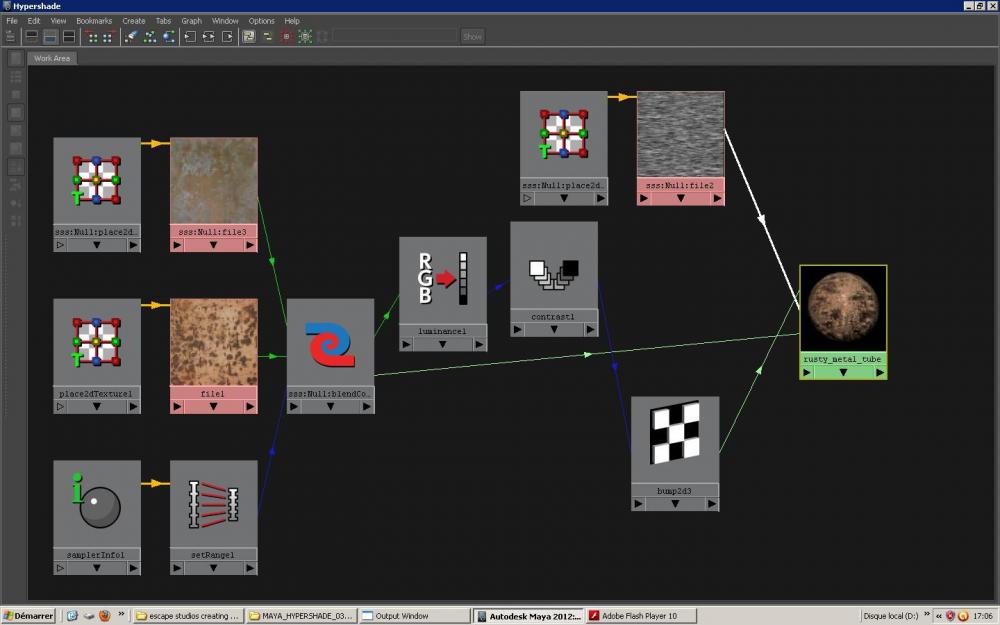Image resolution: width=1000 pixels, height=625 pixels.
Task: Click the Show button in toolbar
Action: click(x=472, y=36)
